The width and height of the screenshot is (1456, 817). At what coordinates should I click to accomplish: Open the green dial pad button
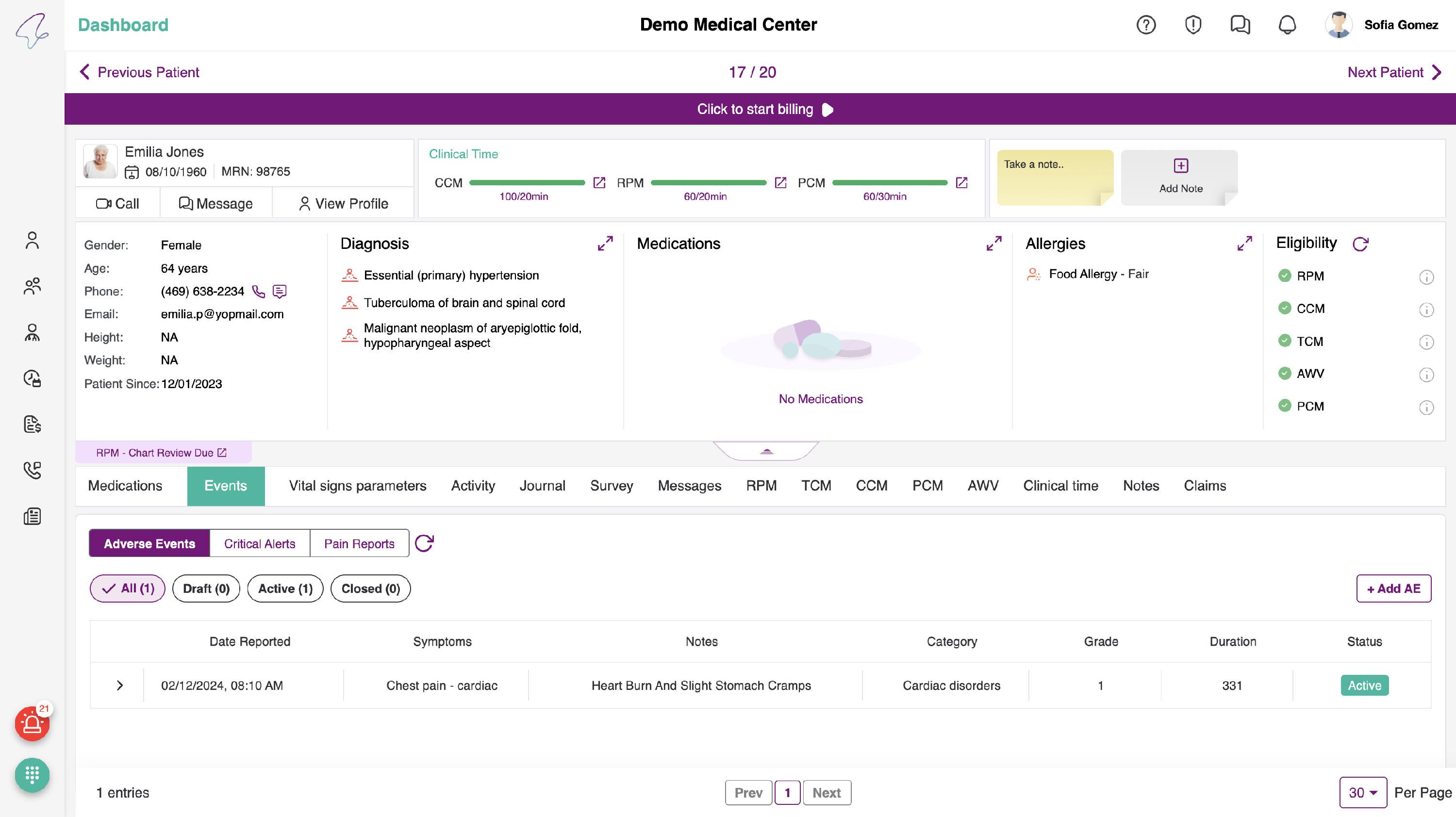coord(32,775)
